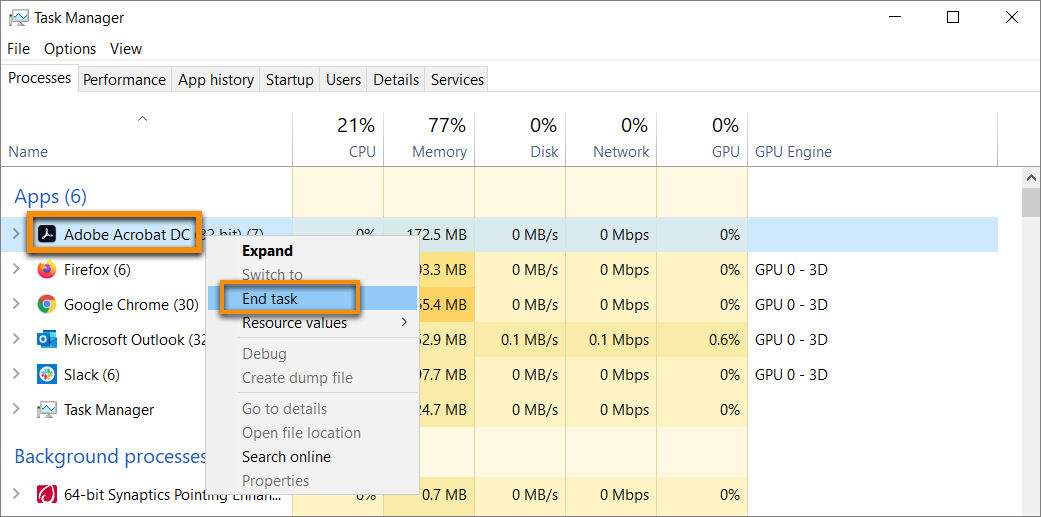The width and height of the screenshot is (1041, 517).
Task: Click the Task Manager process row icon
Action: point(46,410)
